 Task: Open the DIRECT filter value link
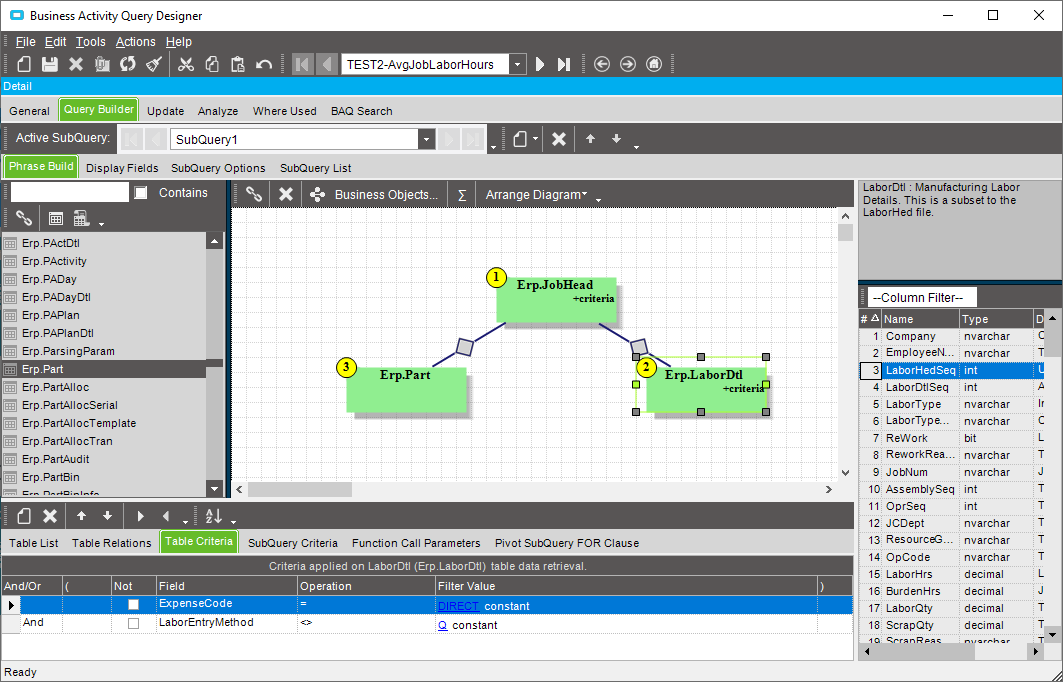click(x=458, y=606)
